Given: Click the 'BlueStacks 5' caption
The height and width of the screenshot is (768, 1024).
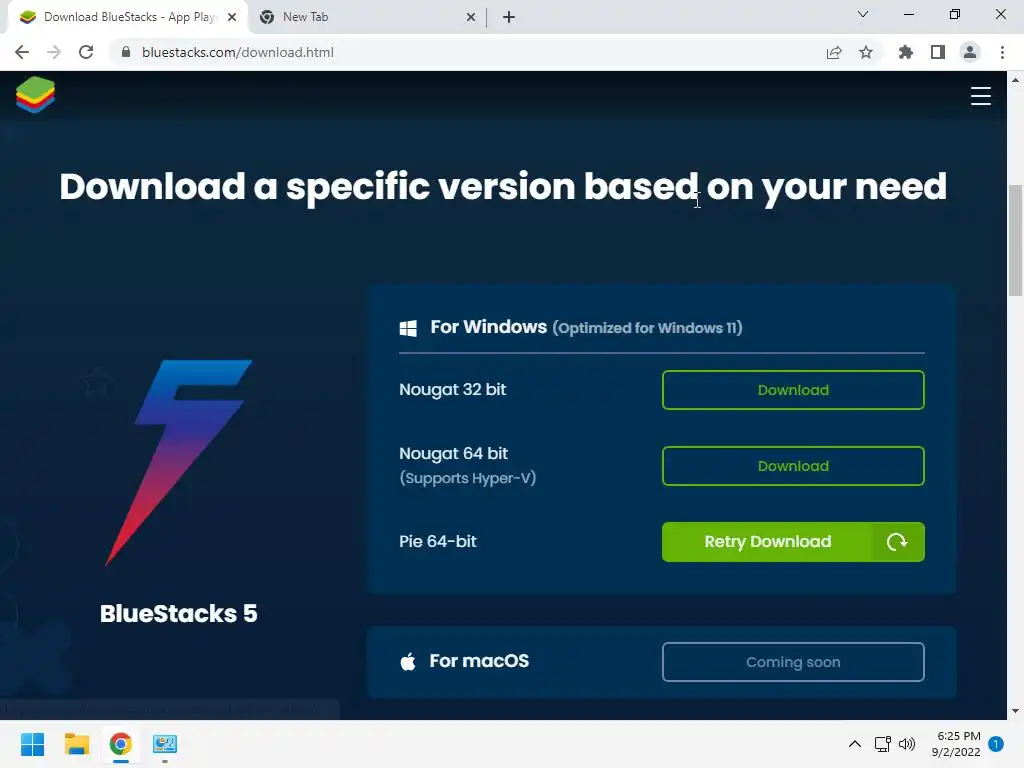Looking at the screenshot, I should (178, 613).
